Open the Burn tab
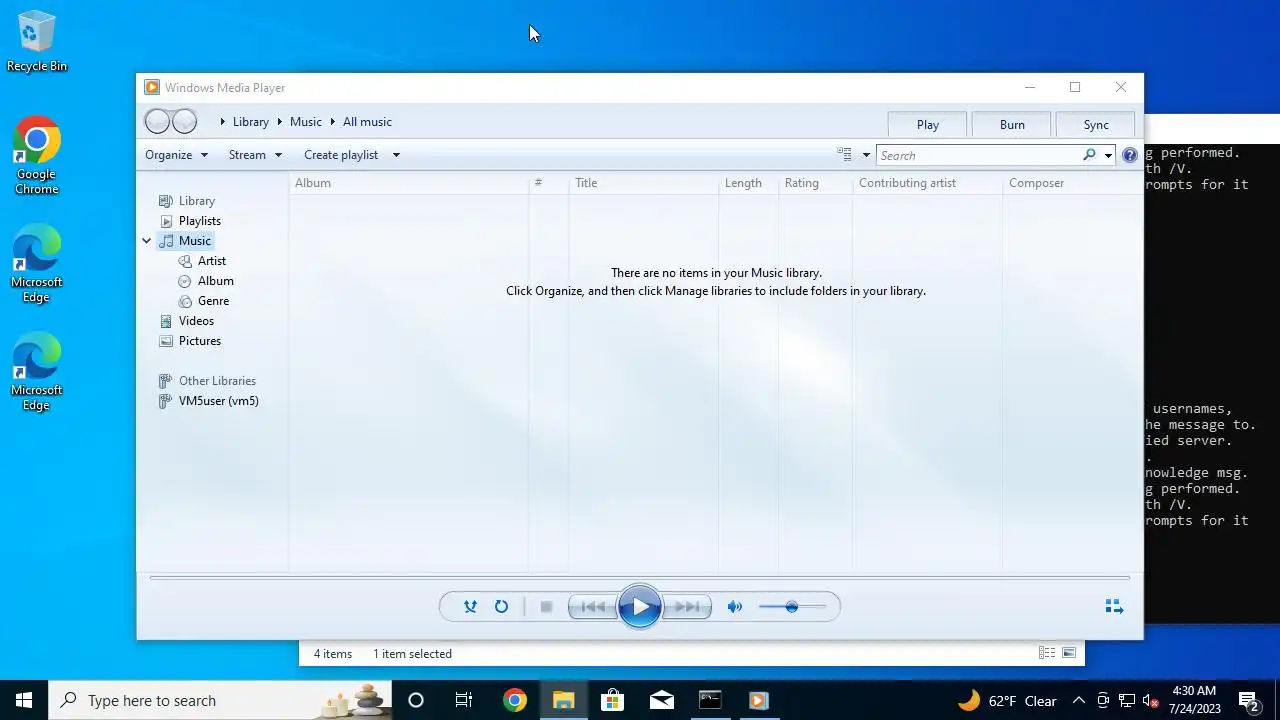The height and width of the screenshot is (720, 1280). click(x=1012, y=125)
